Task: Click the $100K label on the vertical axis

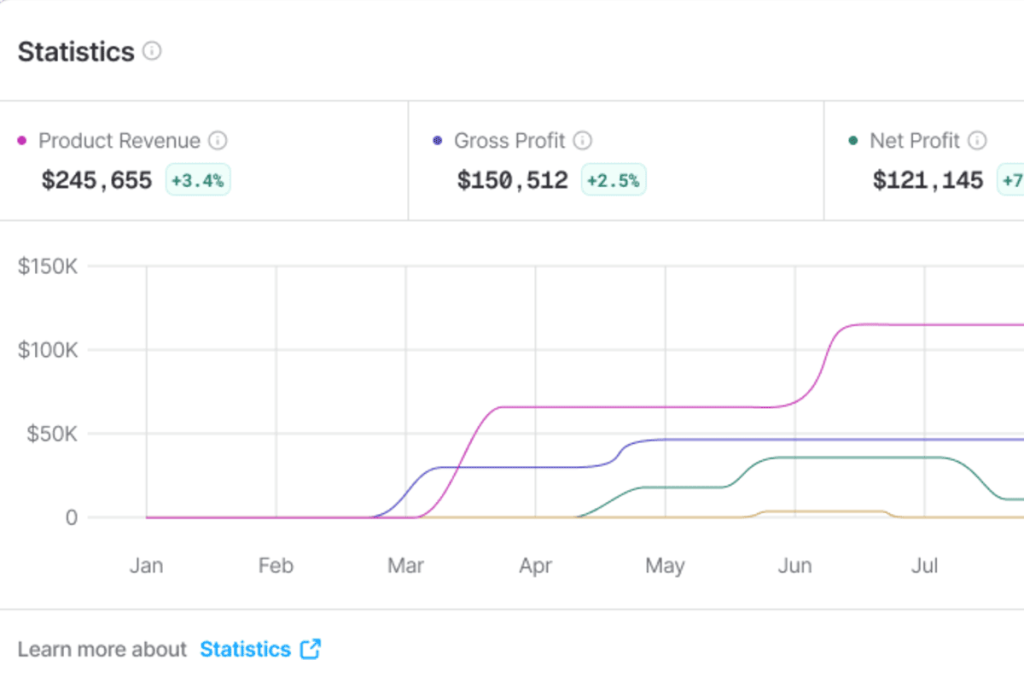Action: coord(48,350)
